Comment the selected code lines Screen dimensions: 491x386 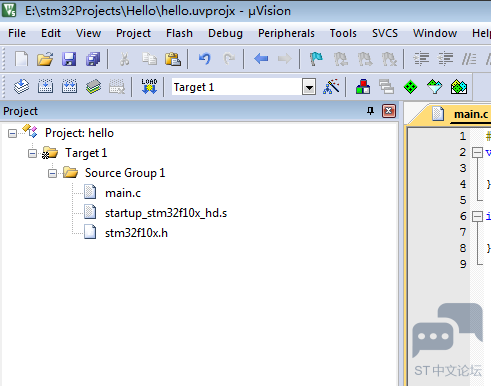[x=469, y=59]
